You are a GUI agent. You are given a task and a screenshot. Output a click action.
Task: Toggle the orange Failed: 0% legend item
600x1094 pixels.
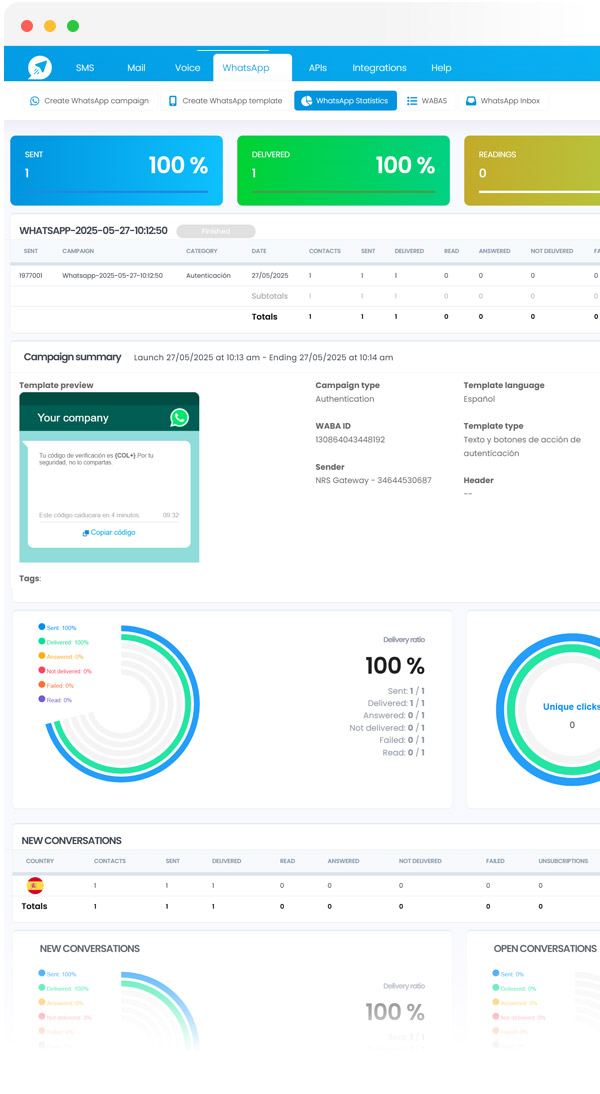click(56, 685)
